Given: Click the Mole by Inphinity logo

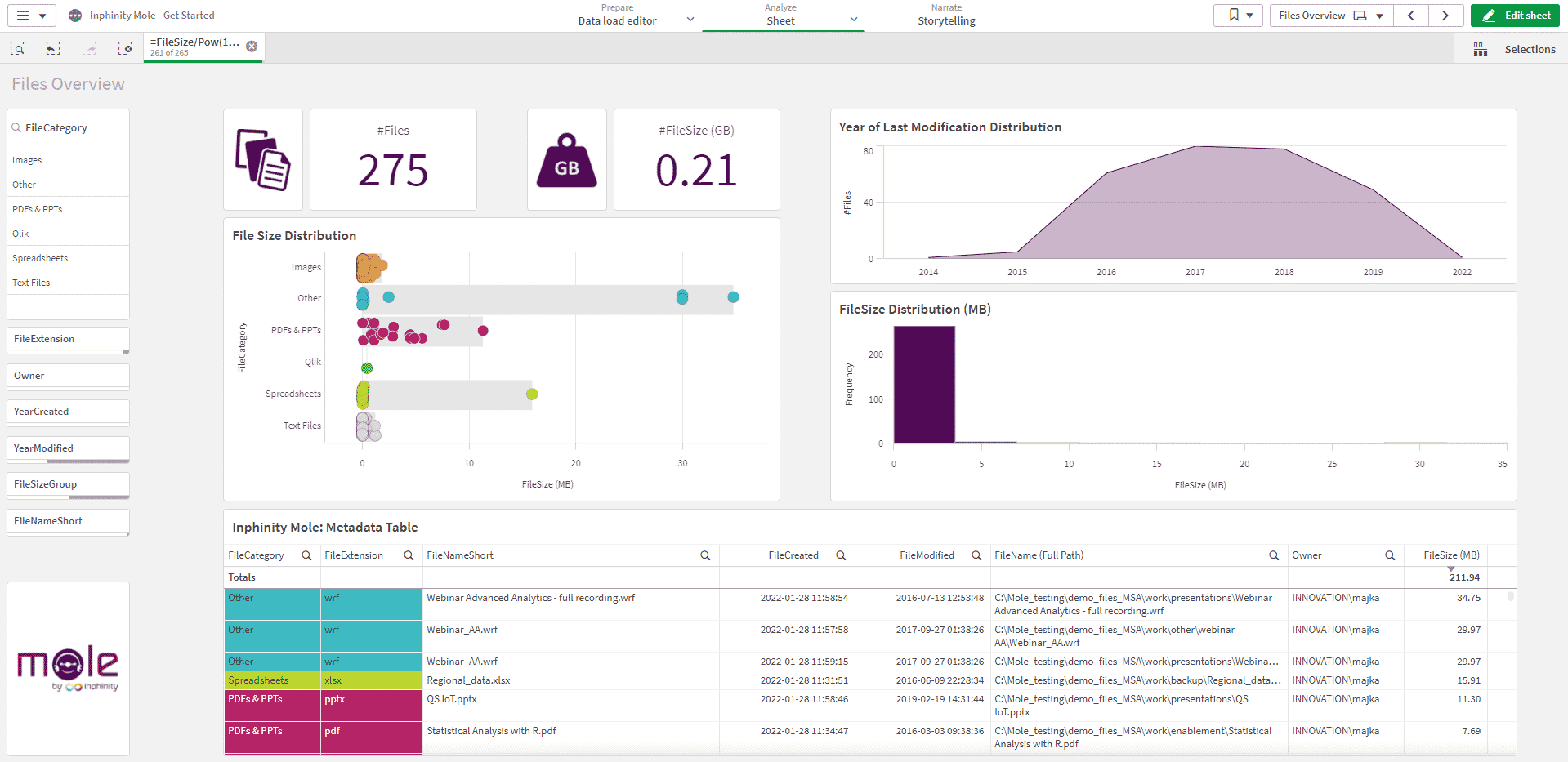Looking at the screenshot, I should point(68,668).
